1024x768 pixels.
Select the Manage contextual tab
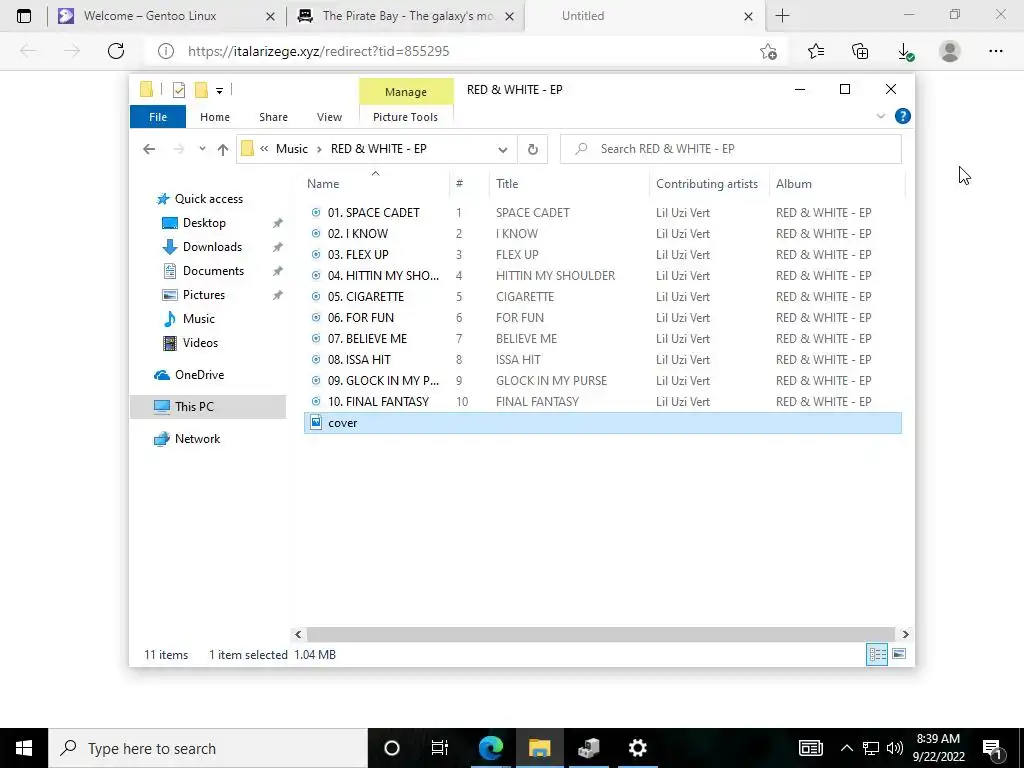[406, 92]
